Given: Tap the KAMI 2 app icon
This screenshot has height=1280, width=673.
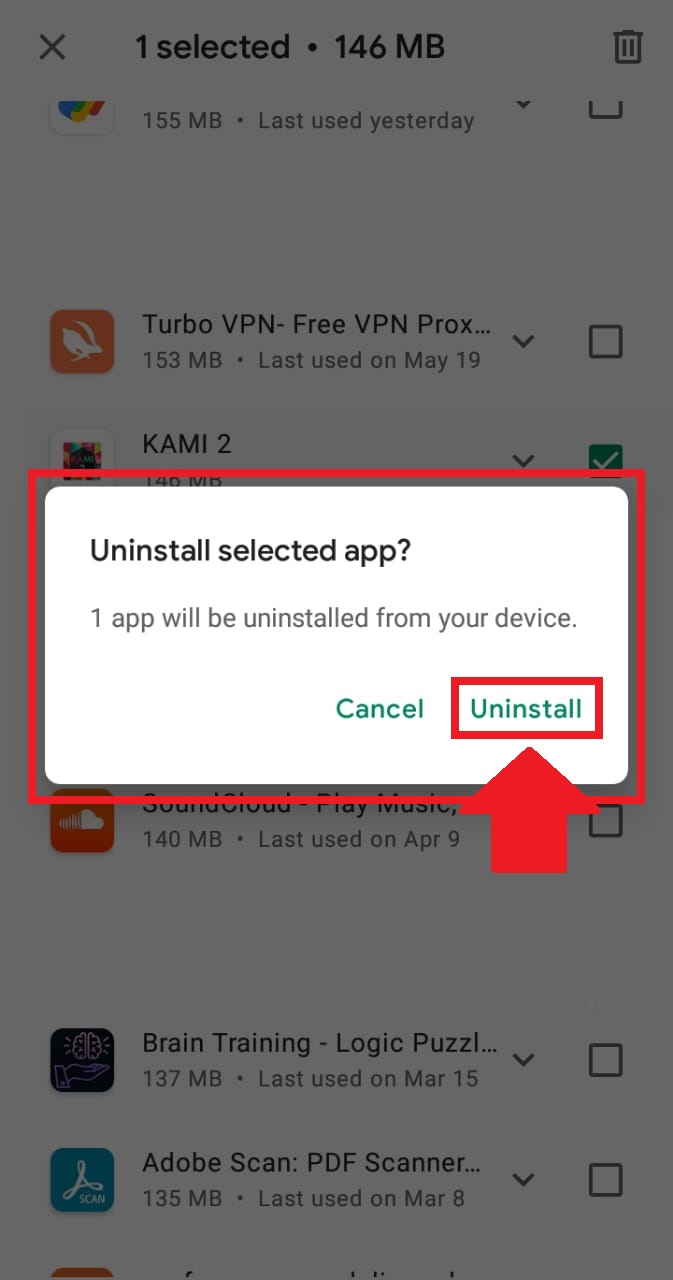Looking at the screenshot, I should click(82, 459).
